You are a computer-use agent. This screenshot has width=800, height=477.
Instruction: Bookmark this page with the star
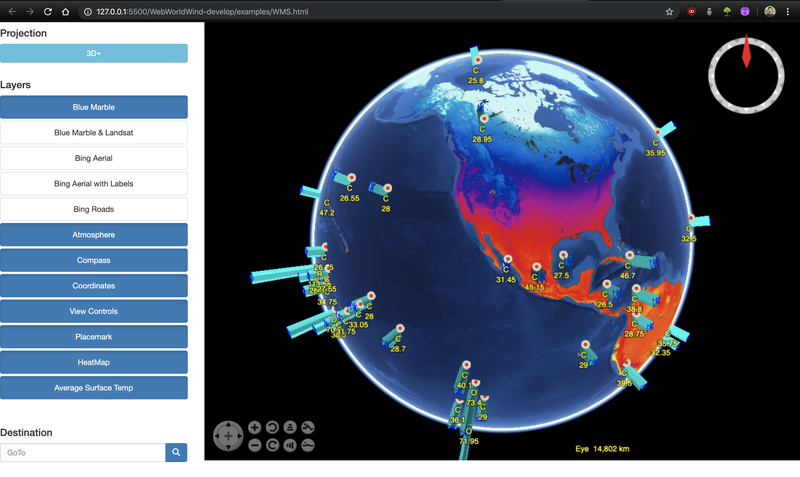point(669,11)
